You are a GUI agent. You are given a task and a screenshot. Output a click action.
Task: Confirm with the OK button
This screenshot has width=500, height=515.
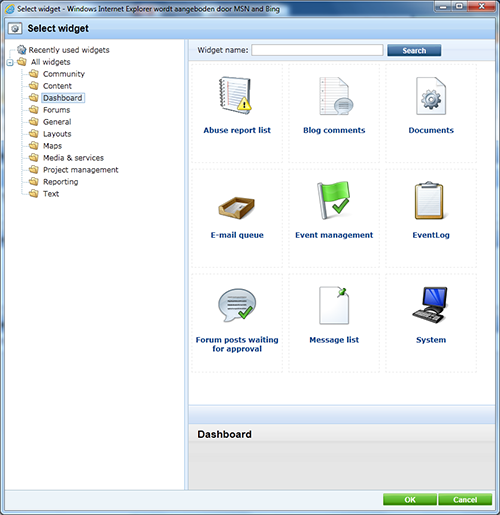tap(410, 499)
